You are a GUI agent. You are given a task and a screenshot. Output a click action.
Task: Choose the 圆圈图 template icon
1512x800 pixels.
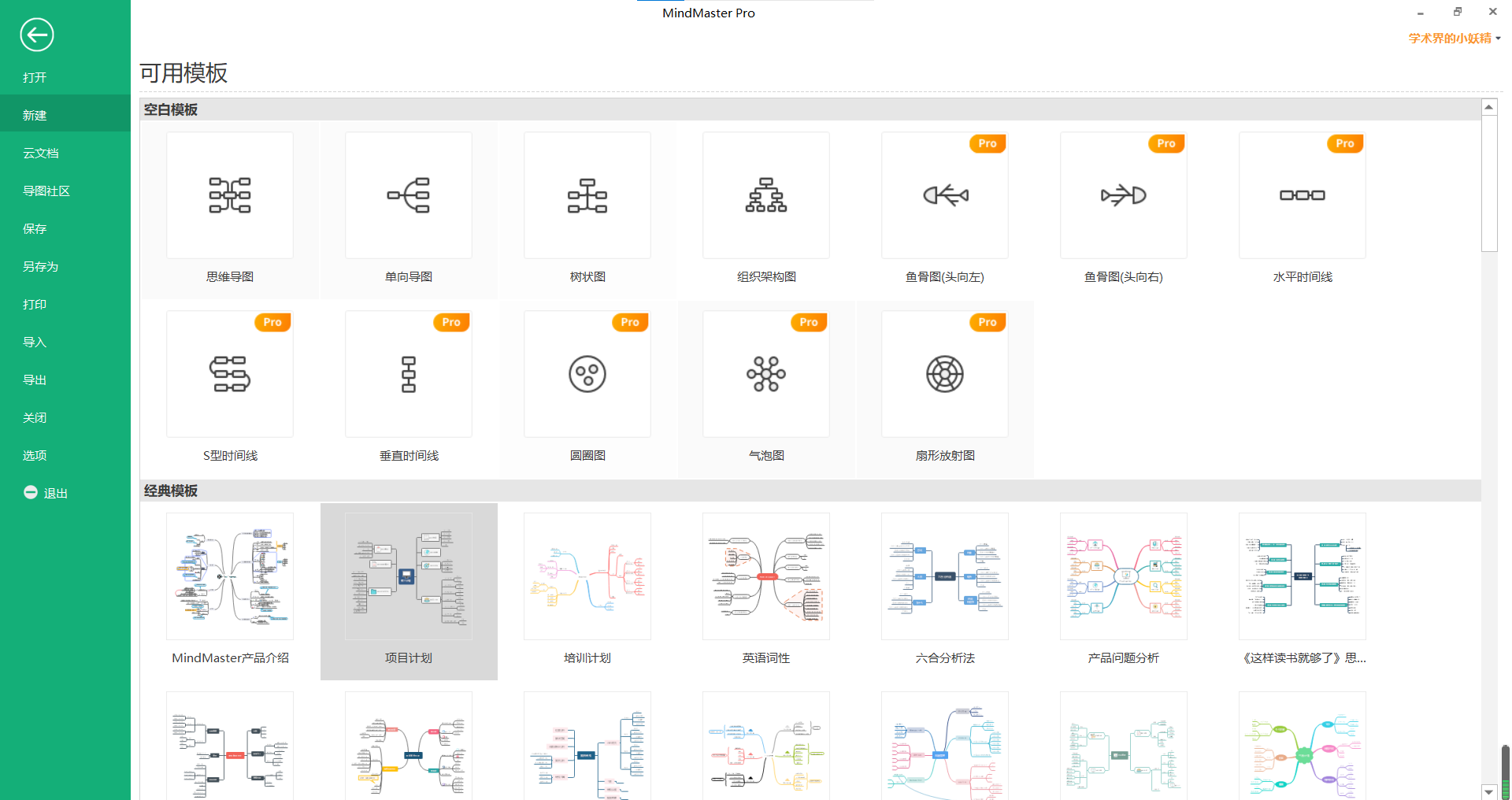[x=587, y=374]
